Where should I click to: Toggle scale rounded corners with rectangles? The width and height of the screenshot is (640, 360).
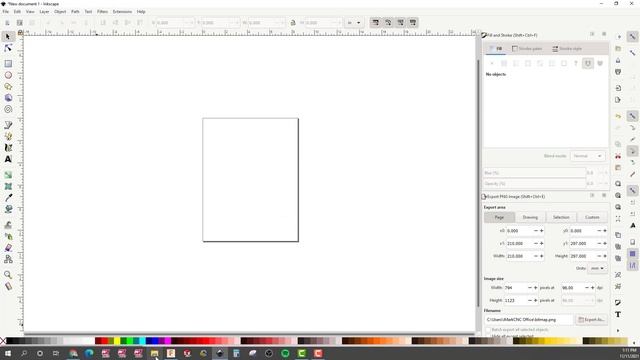coord(388,22)
